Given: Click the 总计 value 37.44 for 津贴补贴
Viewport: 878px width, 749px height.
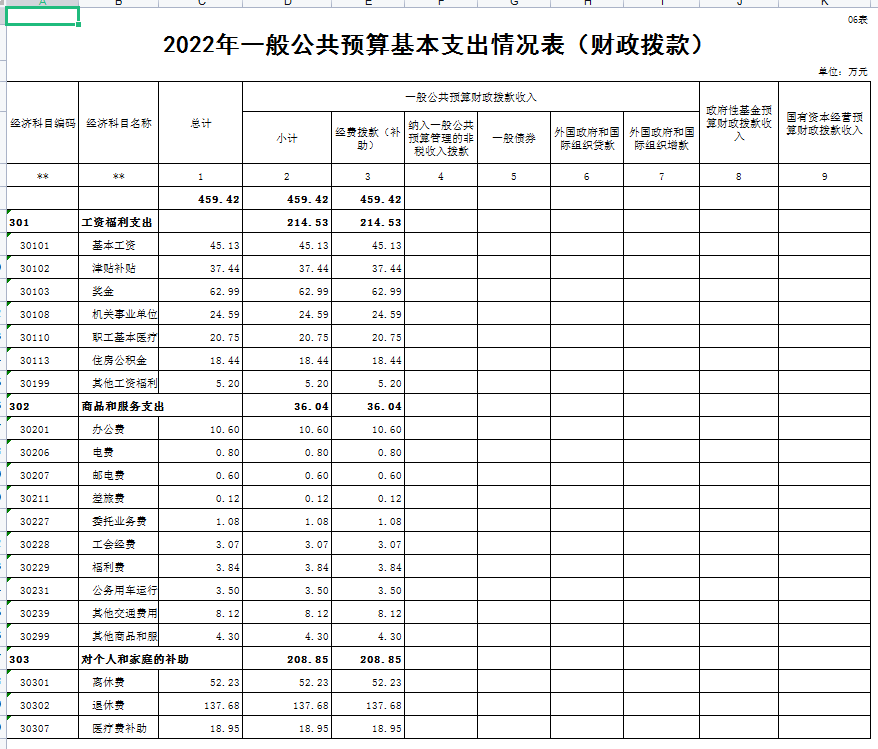Looking at the screenshot, I should click(x=200, y=268).
